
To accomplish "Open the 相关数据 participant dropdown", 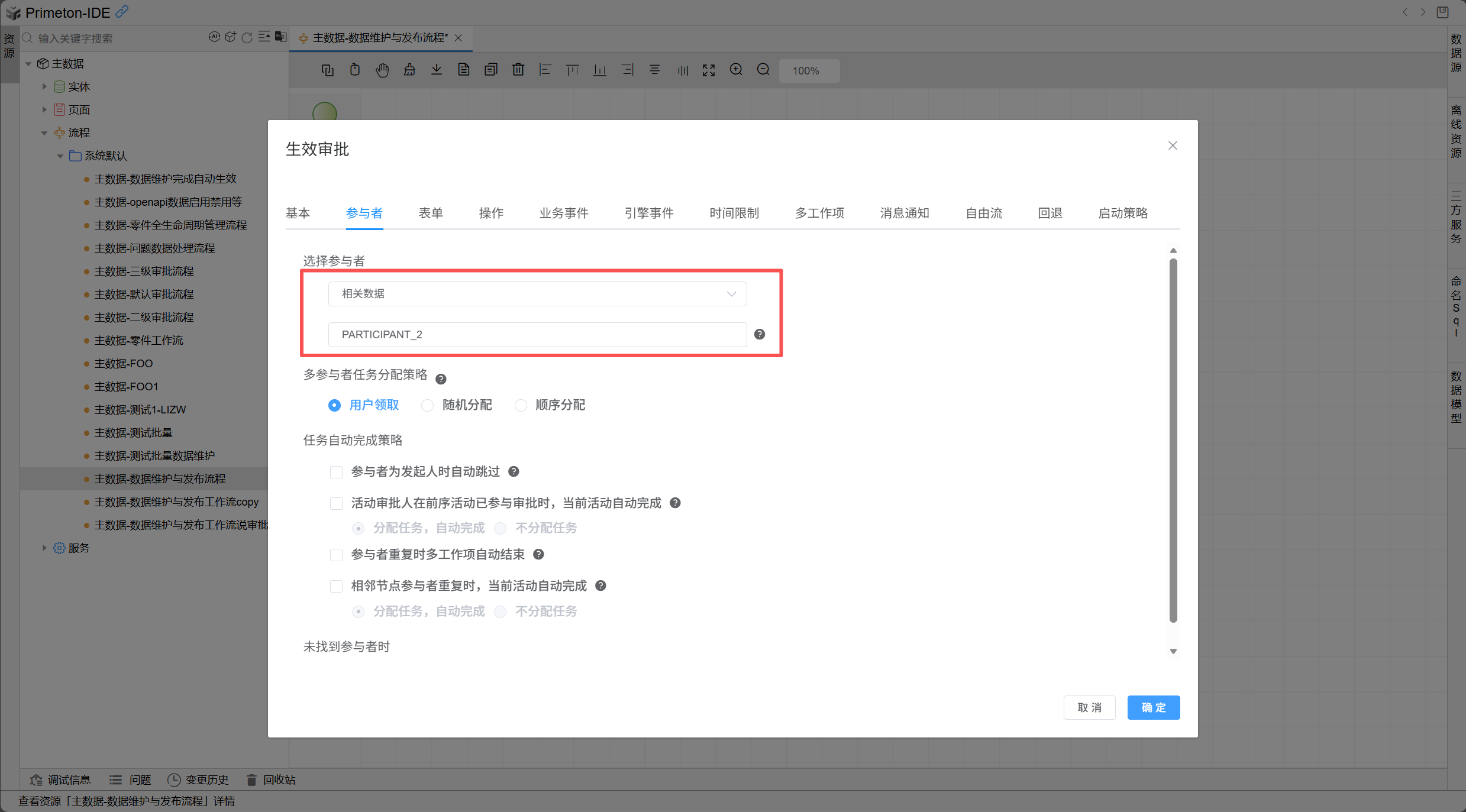I will pos(537,294).
